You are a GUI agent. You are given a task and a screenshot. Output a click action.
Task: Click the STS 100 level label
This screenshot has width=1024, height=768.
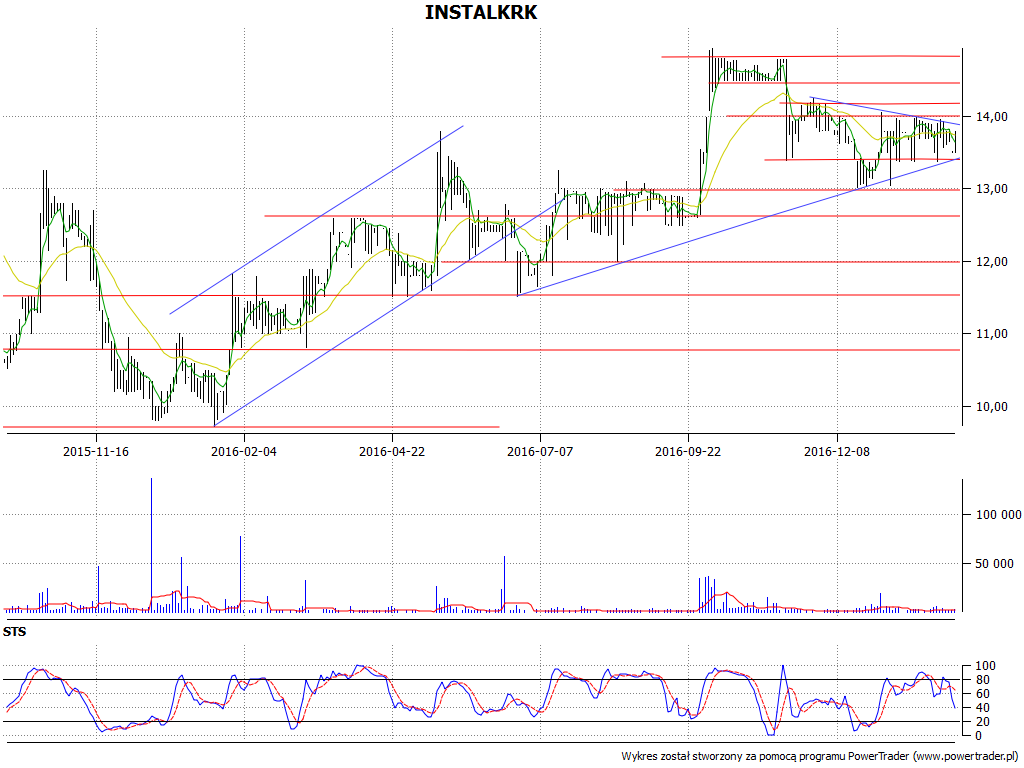[985, 666]
